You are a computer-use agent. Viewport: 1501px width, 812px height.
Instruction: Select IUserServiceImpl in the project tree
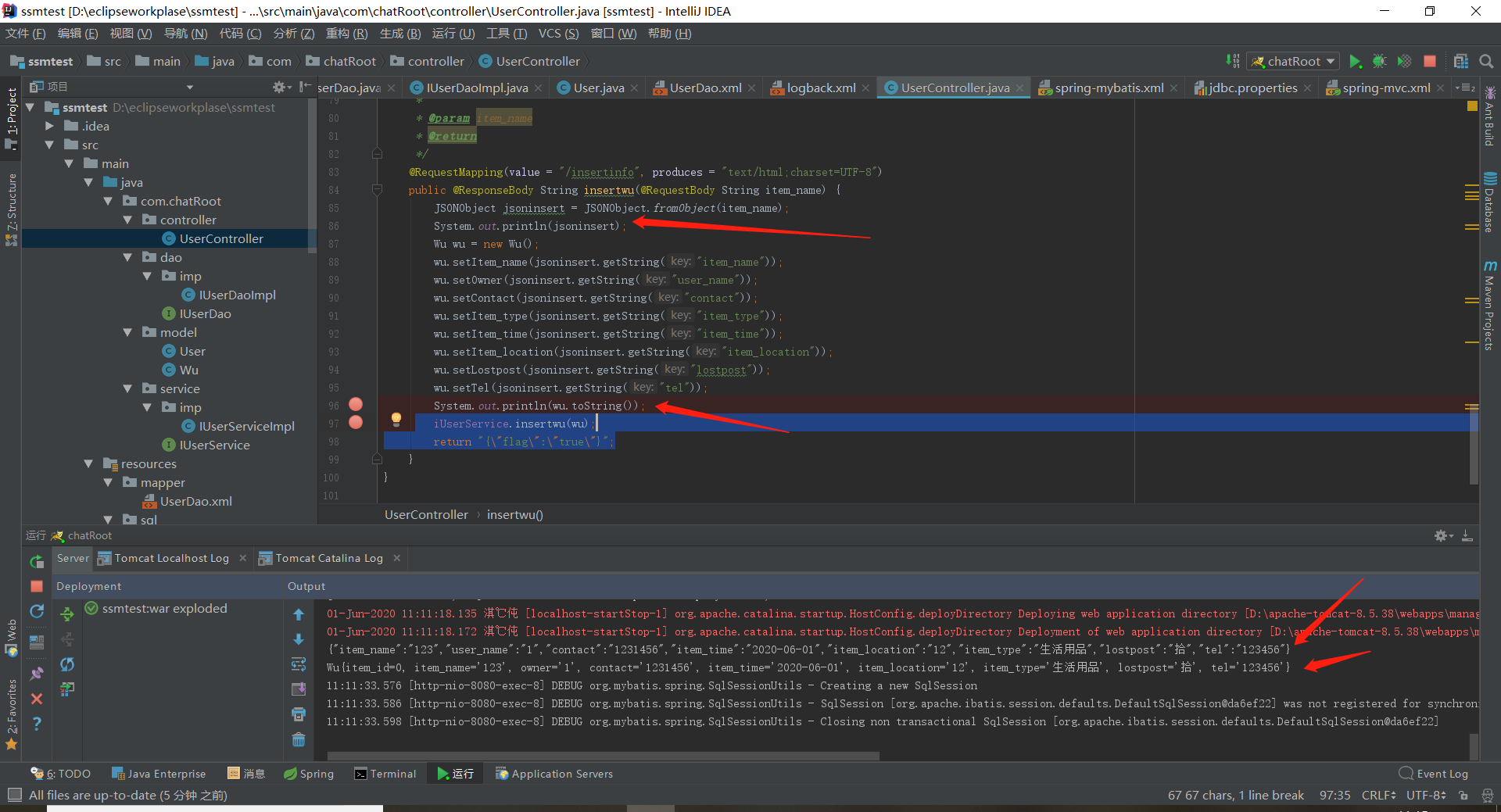(246, 427)
